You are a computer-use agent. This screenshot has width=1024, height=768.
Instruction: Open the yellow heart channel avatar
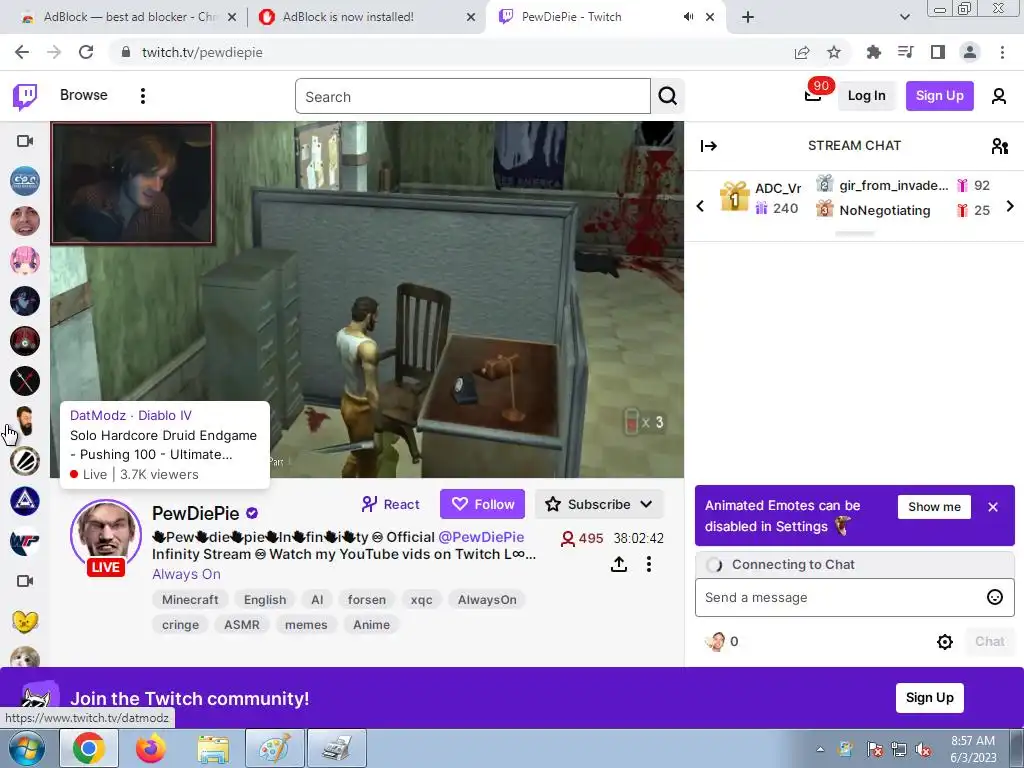pos(25,622)
